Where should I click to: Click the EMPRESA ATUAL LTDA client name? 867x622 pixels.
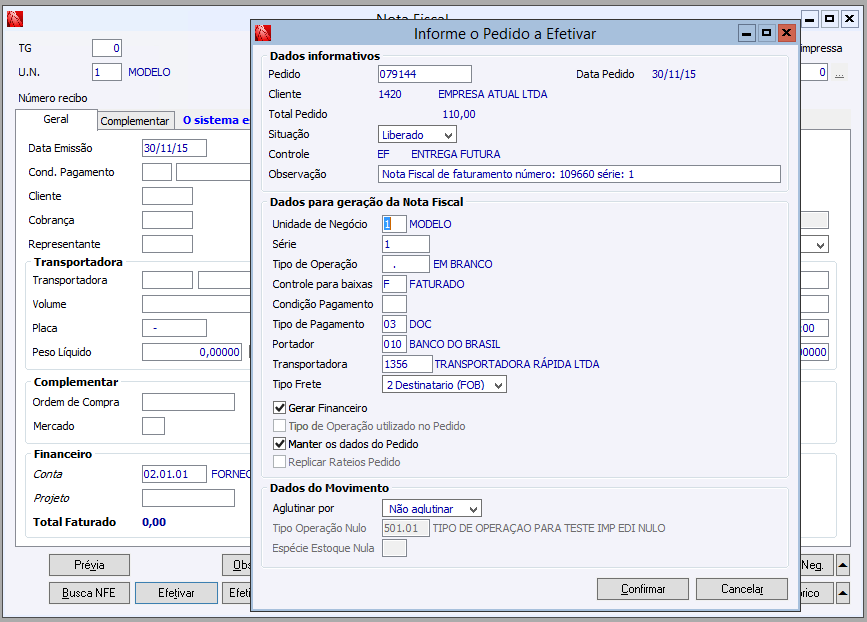(x=493, y=94)
